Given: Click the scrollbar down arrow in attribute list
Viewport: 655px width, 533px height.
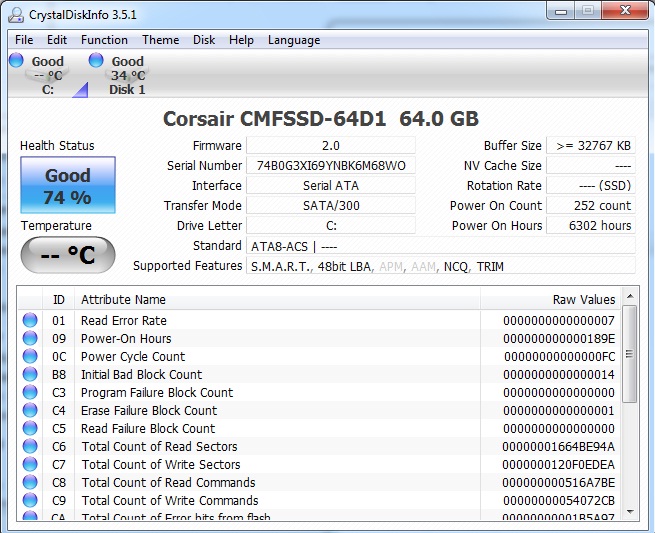Looking at the screenshot, I should [630, 512].
